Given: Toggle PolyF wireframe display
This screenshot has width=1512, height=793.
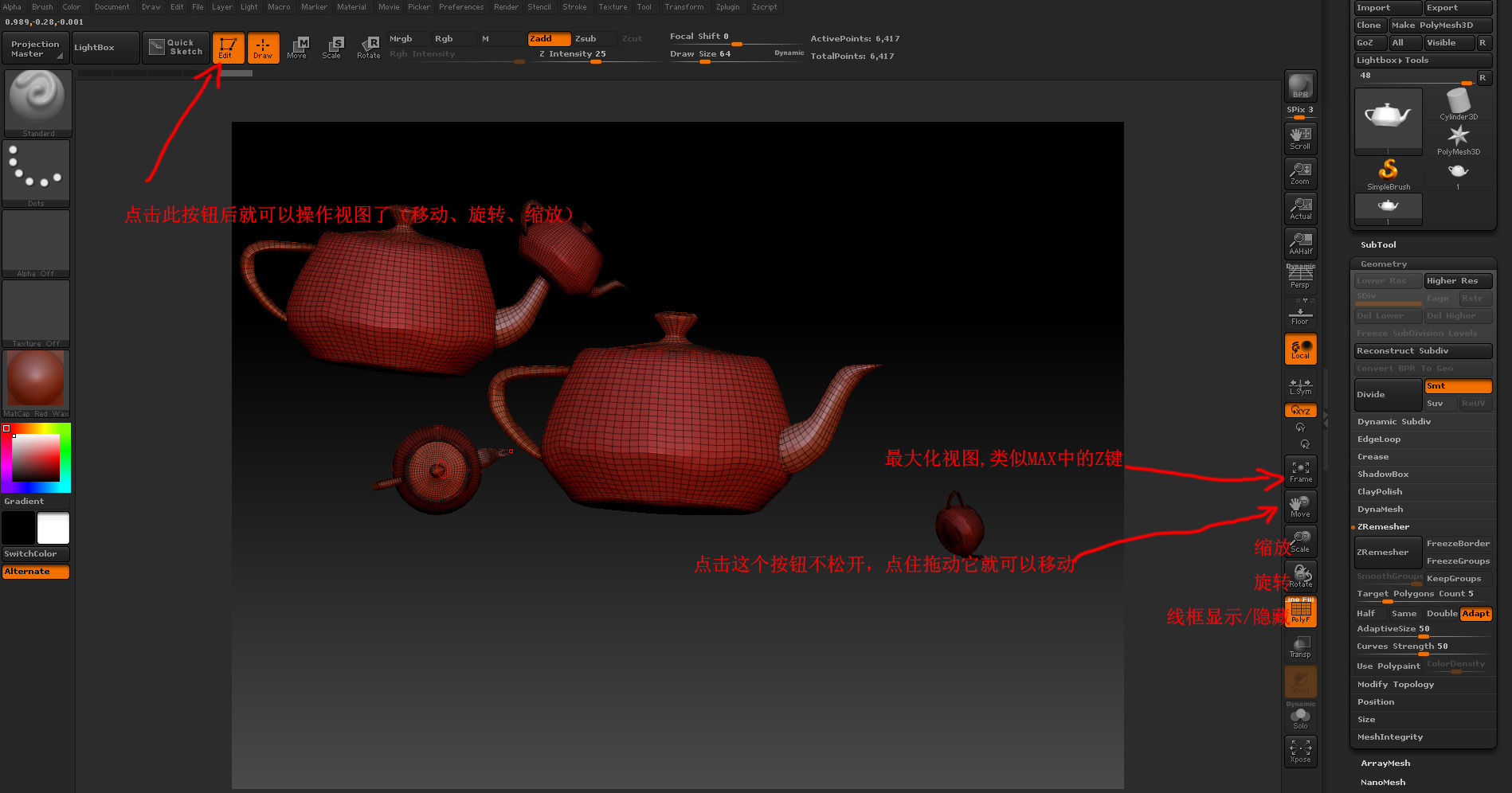Looking at the screenshot, I should [x=1300, y=611].
